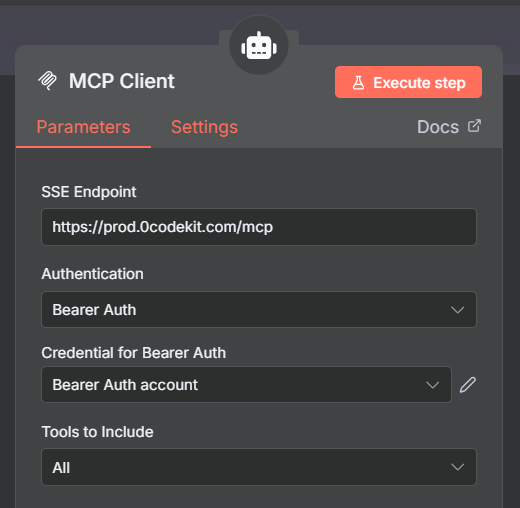Viewport: 520px width, 508px height.
Task: Click the SSE Endpoint label
Action: 89,192
